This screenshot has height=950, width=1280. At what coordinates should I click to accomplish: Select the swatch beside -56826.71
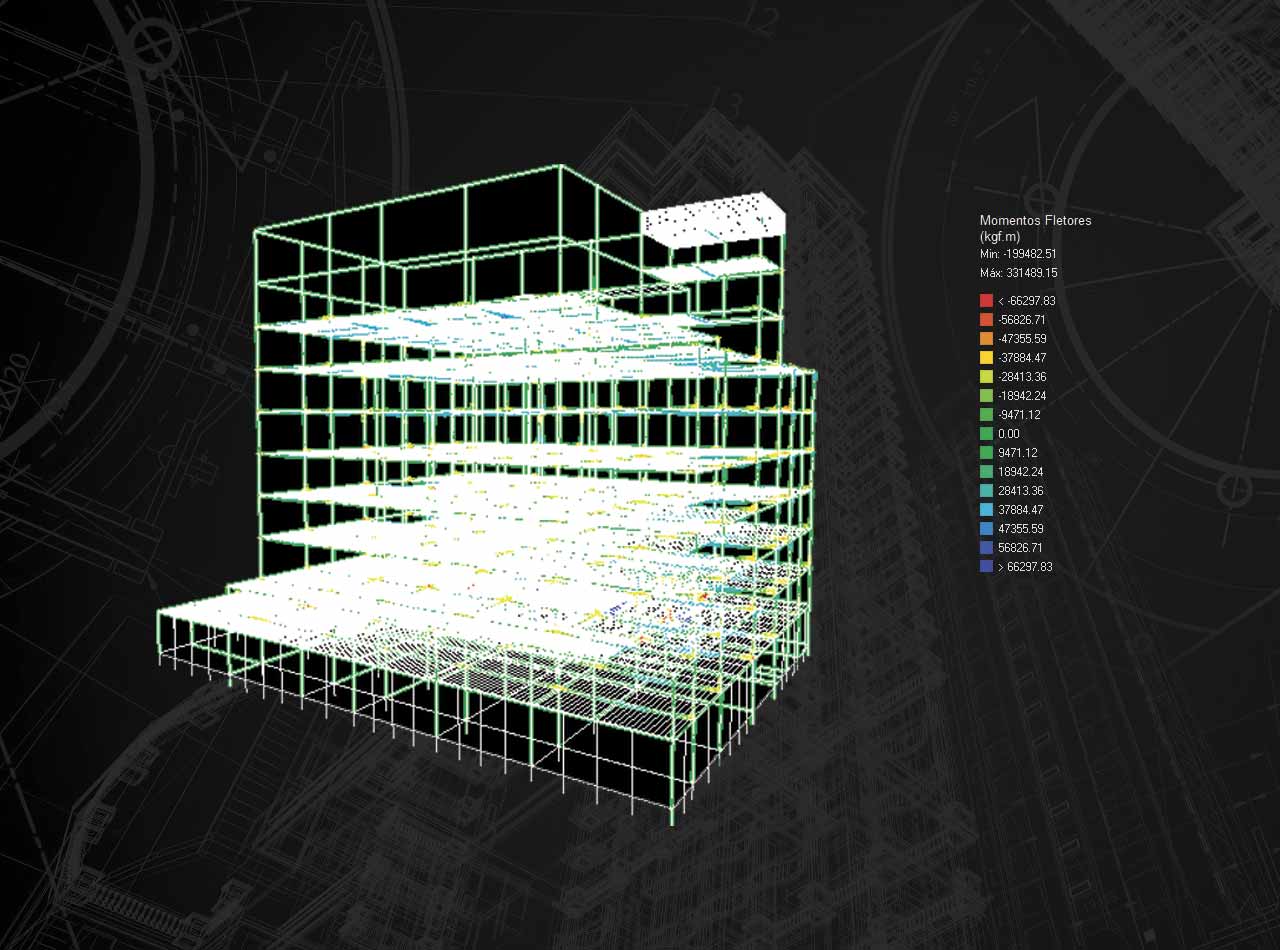pyautogui.click(x=986, y=320)
